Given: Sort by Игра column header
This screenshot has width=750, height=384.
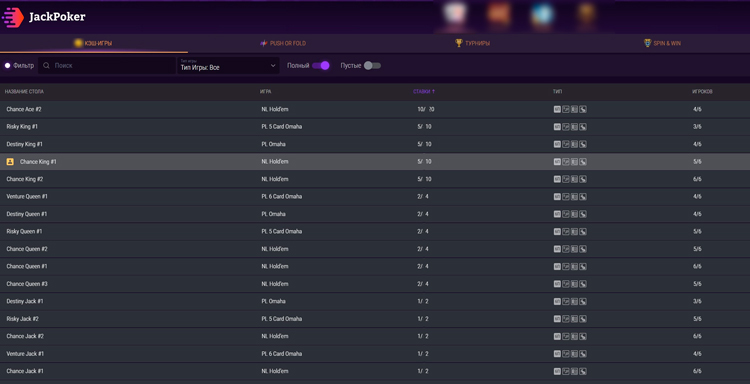Looking at the screenshot, I should [265, 92].
